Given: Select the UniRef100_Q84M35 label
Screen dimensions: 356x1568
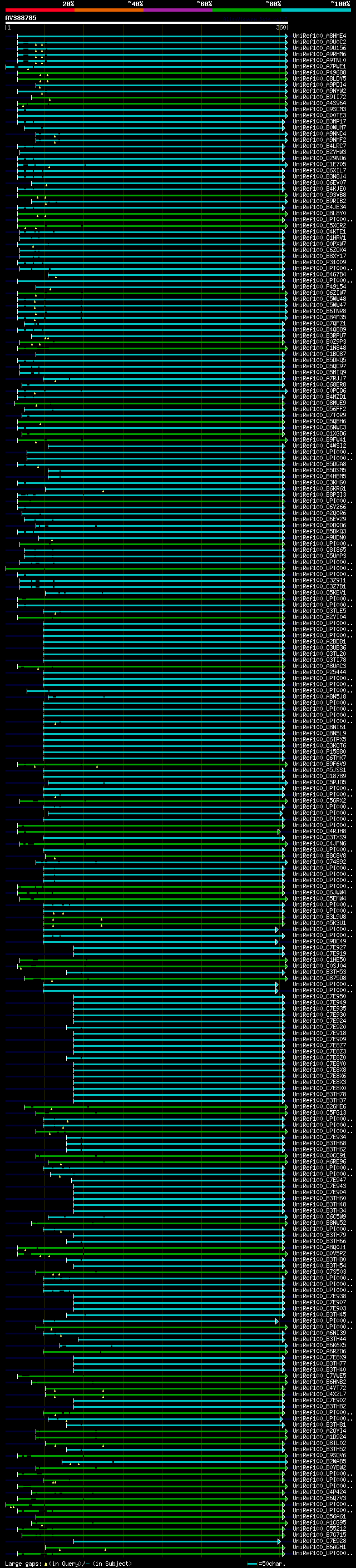Looking at the screenshot, I should click(x=319, y=317).
